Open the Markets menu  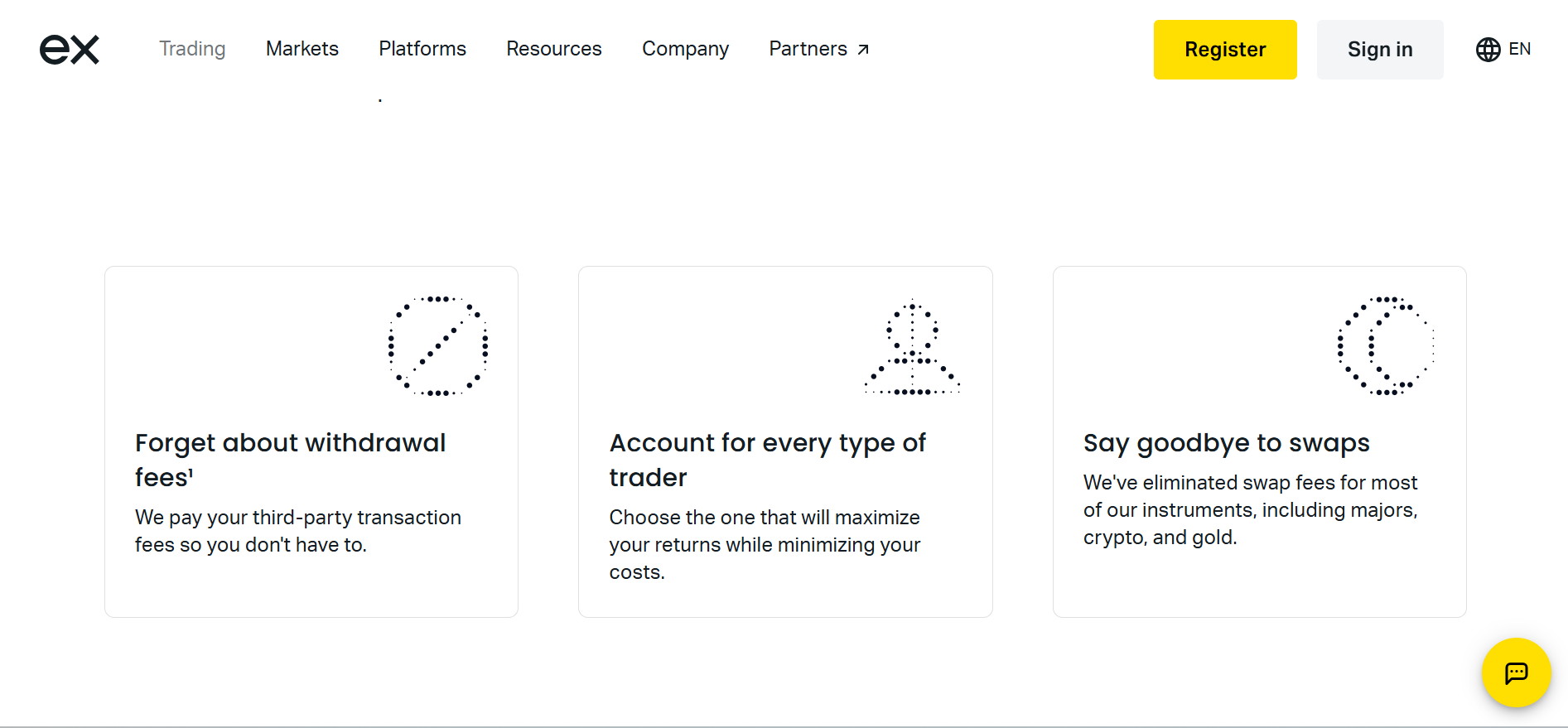coord(302,49)
